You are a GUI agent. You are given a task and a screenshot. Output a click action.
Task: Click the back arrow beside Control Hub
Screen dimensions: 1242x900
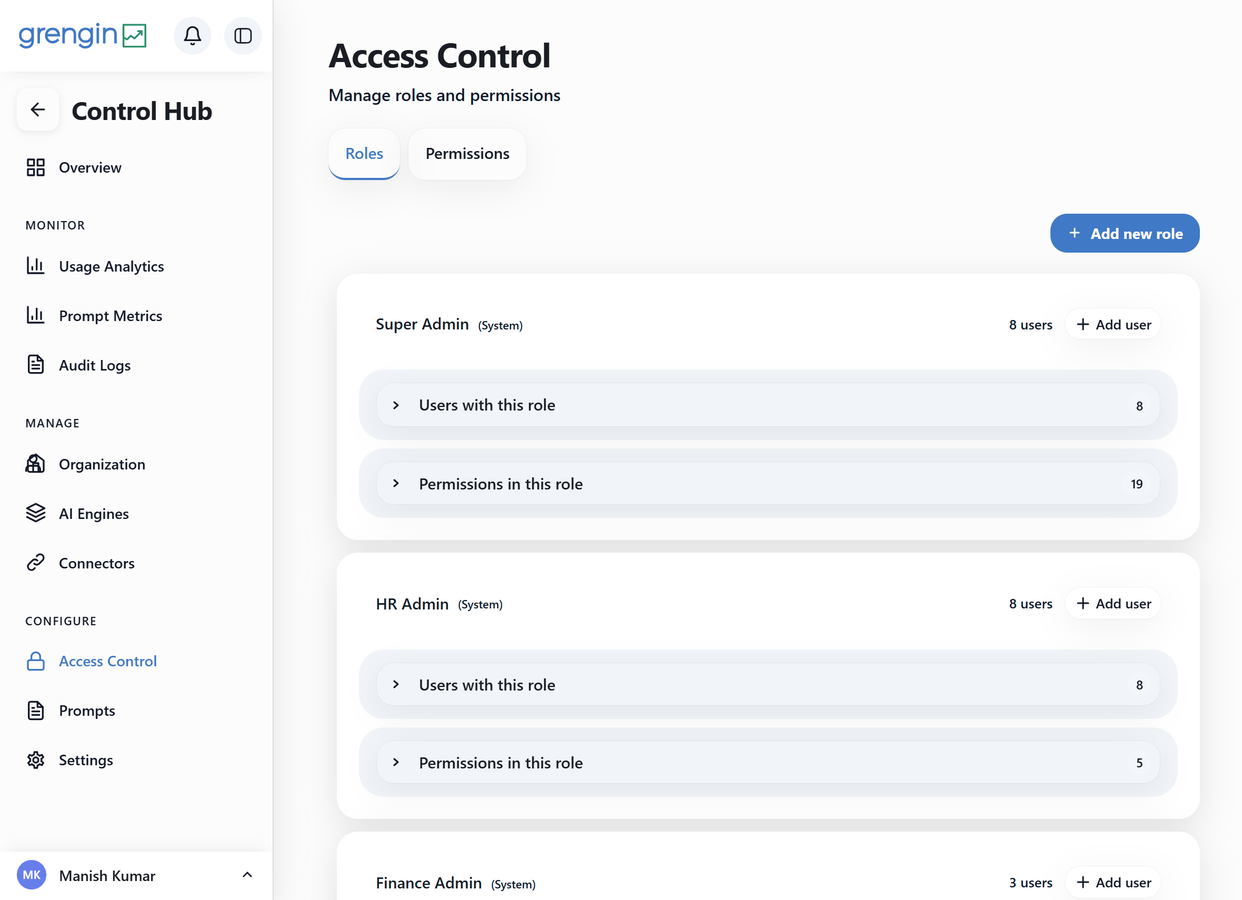[38, 110]
